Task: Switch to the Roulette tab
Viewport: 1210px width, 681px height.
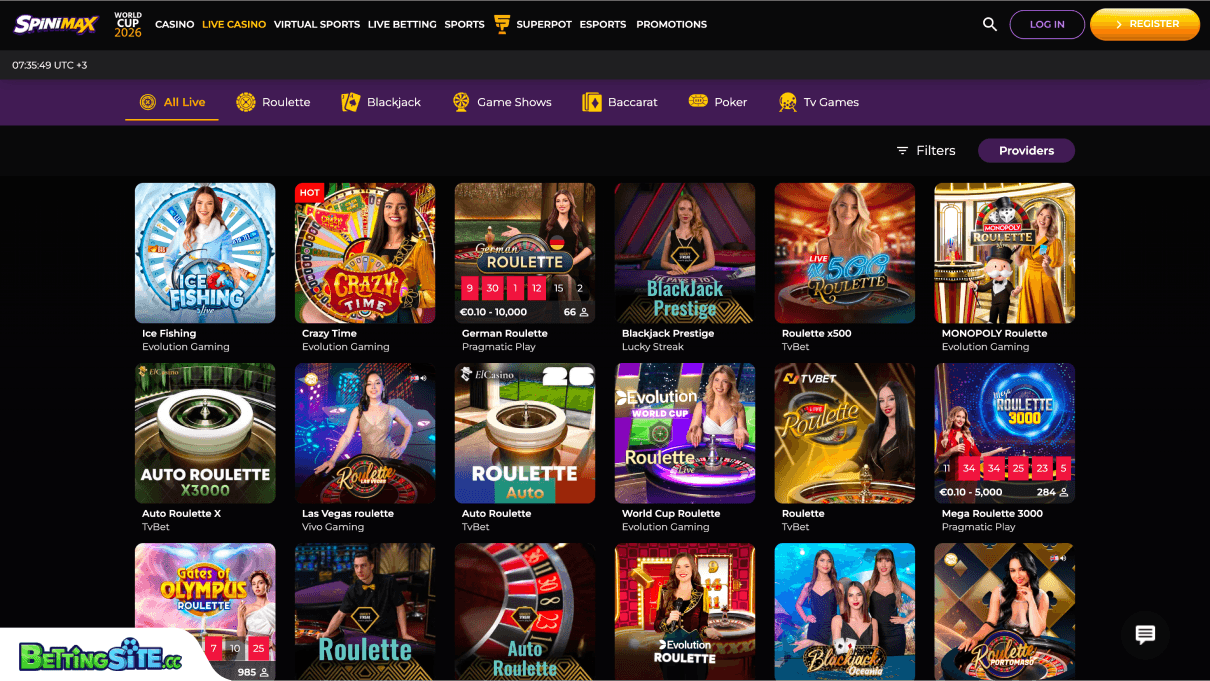Action: pyautogui.click(x=273, y=102)
